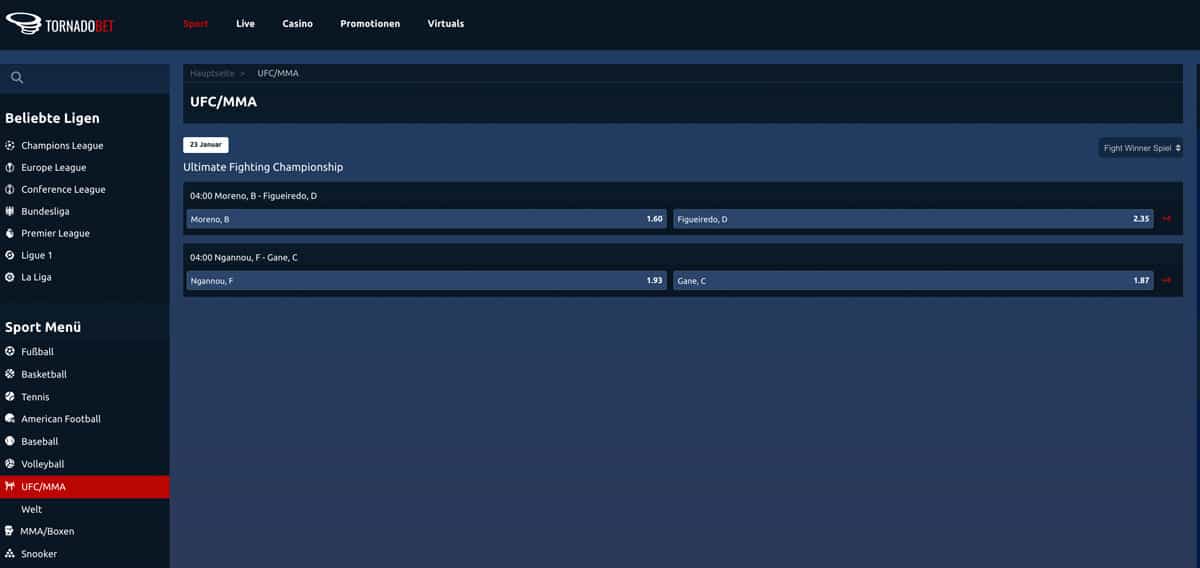Click the Bundesliga crest icon
Image resolution: width=1200 pixels, height=568 pixels.
tap(10, 211)
